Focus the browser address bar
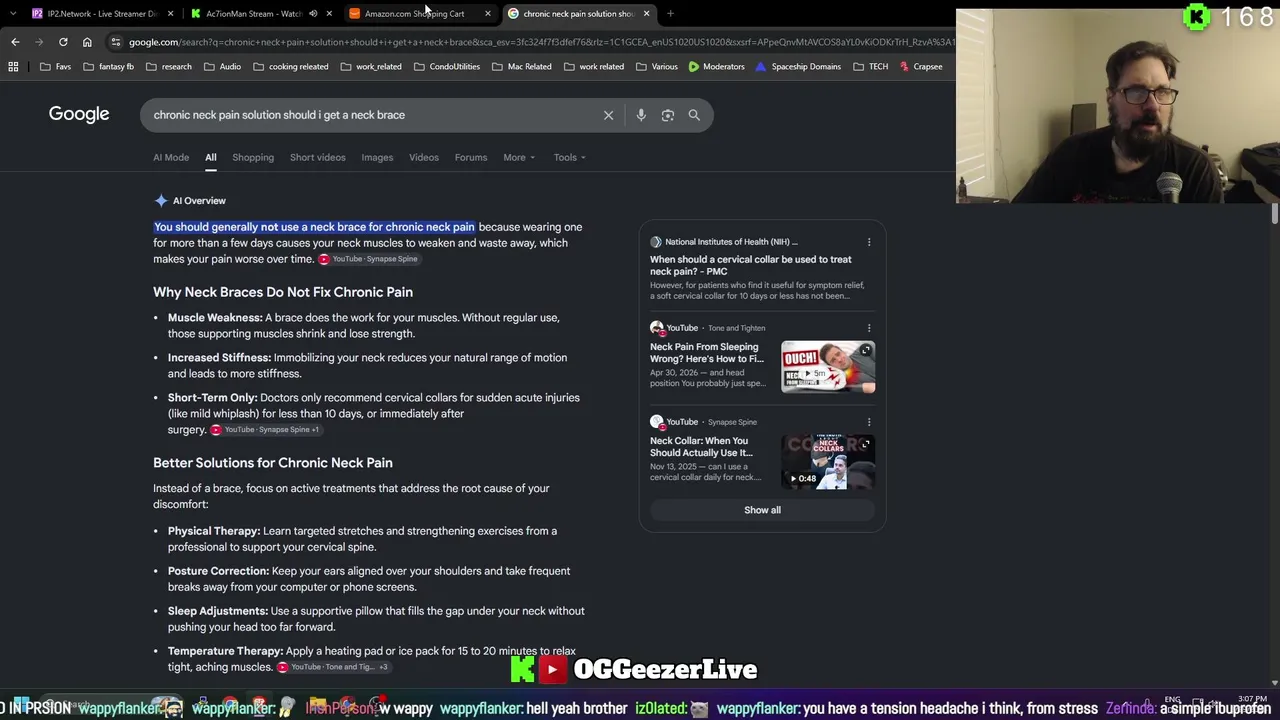The height and width of the screenshot is (720, 1280). coord(540,42)
